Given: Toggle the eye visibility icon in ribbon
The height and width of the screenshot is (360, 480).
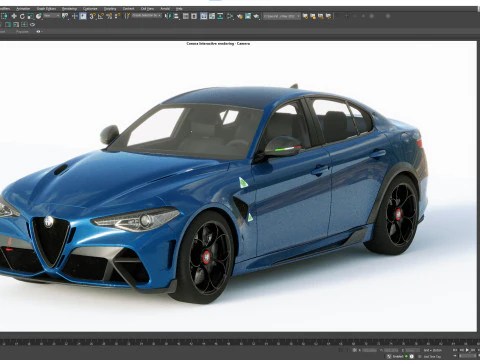Looking at the screenshot, I should [x=38, y=32].
